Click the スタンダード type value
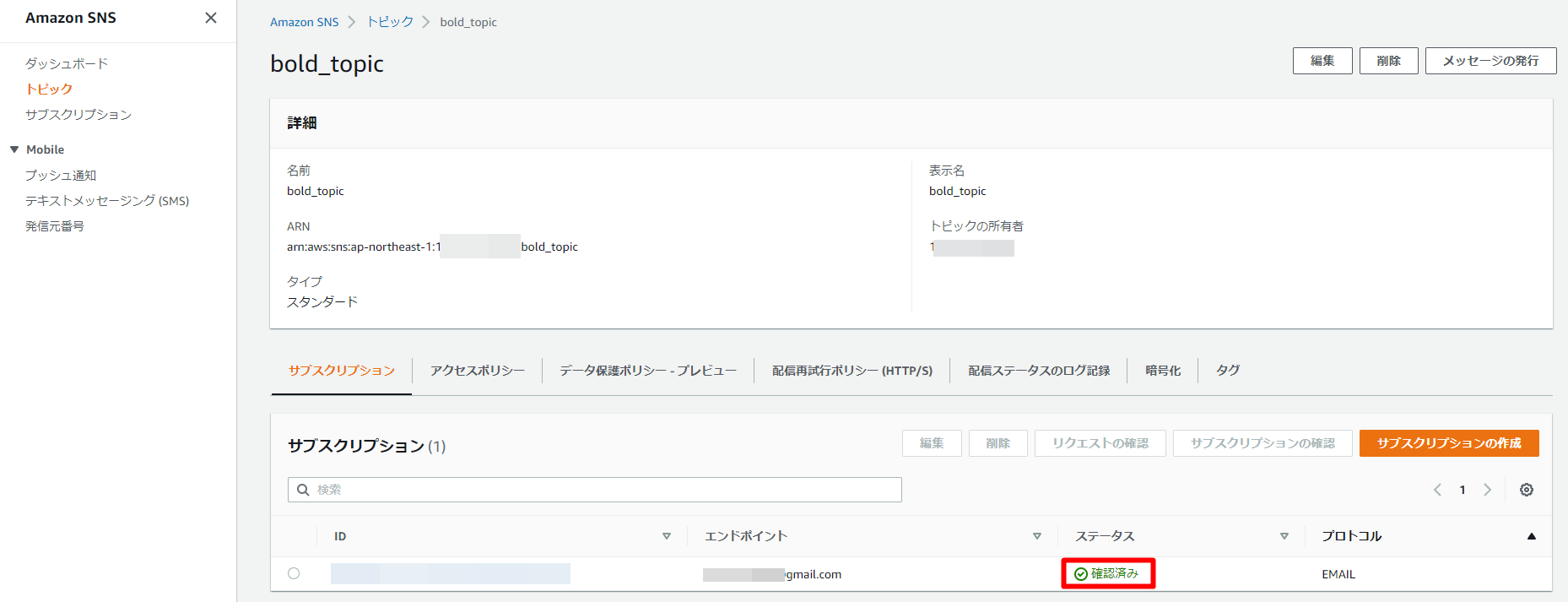Screen dimensions: 1568x602 (x=322, y=301)
